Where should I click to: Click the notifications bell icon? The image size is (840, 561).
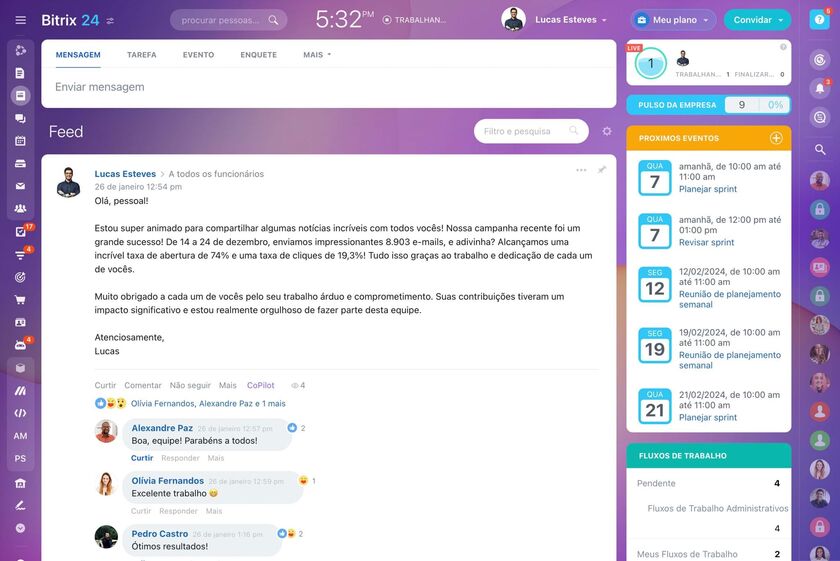(820, 88)
